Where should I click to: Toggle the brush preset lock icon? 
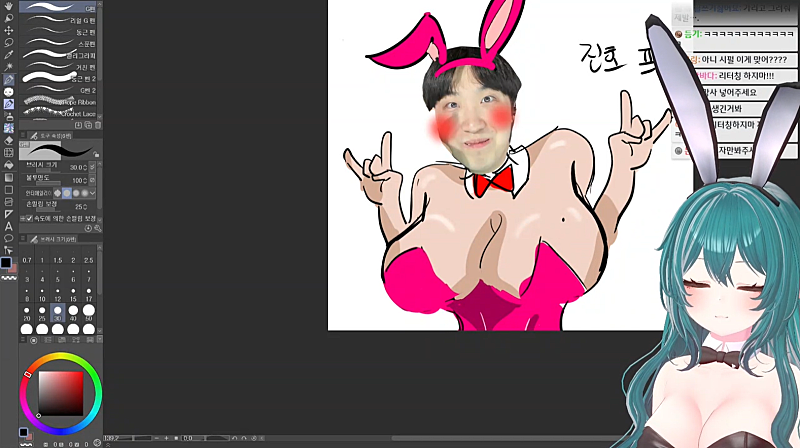pyautogui.click(x=96, y=154)
